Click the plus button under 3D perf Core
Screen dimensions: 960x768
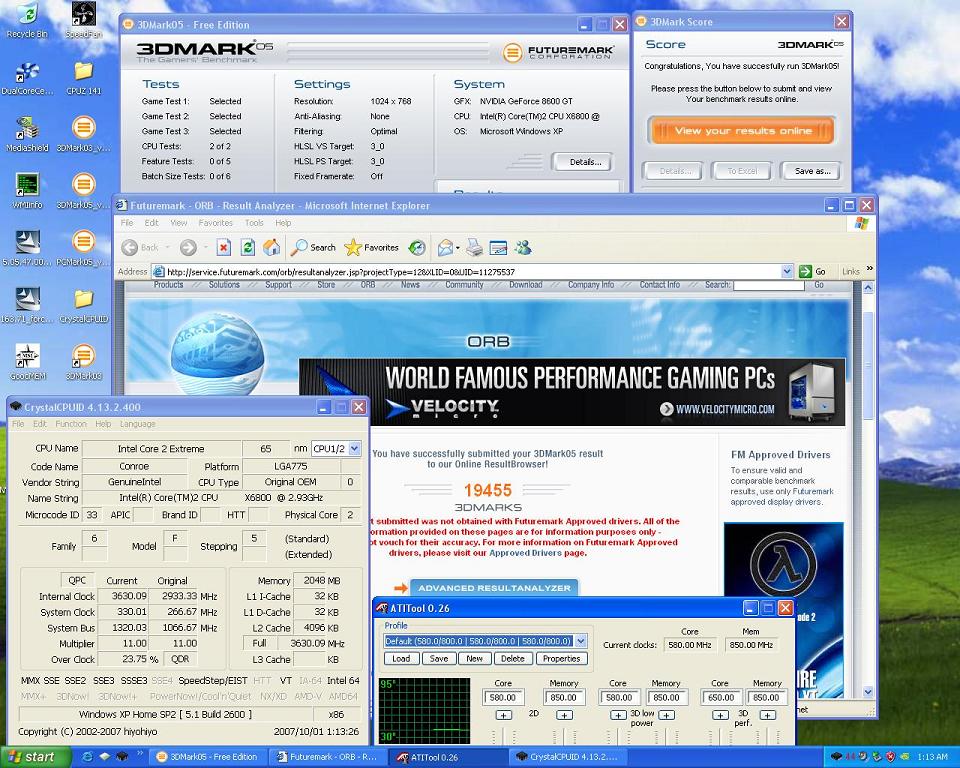click(x=720, y=715)
